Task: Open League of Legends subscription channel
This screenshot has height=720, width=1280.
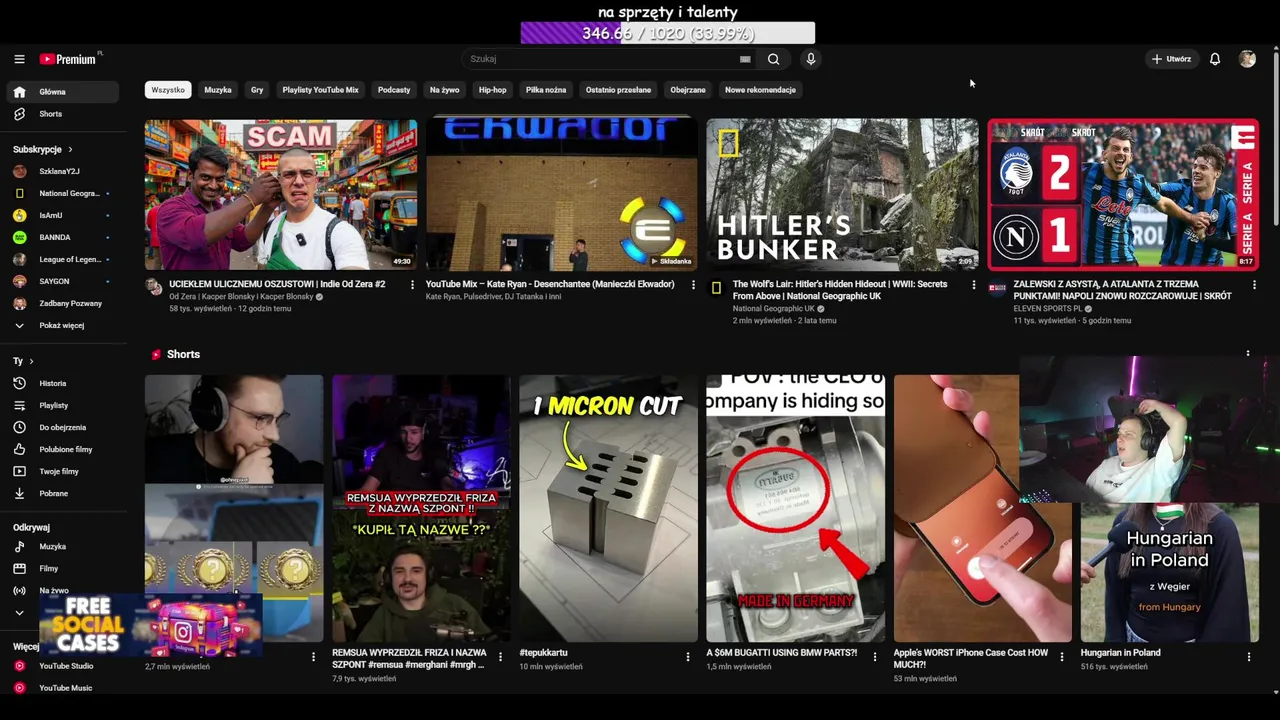Action: click(62, 259)
